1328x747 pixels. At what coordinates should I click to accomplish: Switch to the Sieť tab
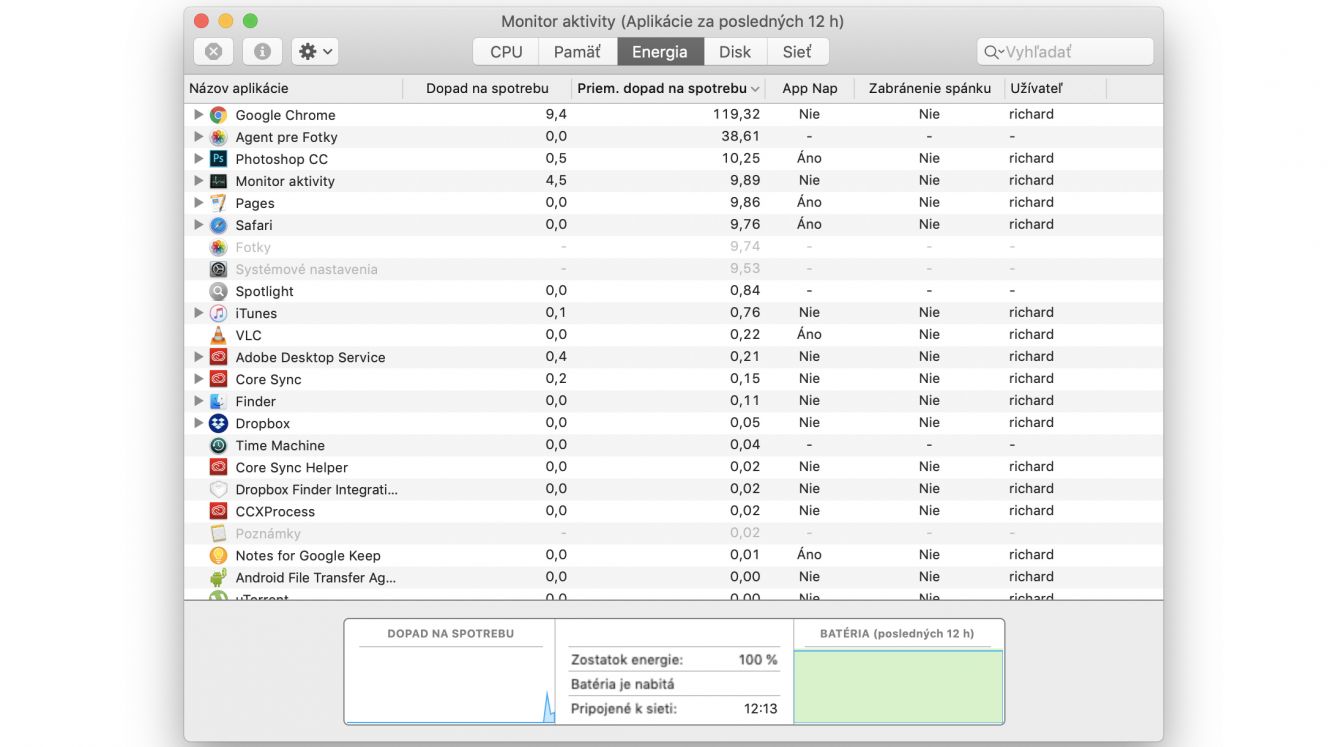point(797,52)
